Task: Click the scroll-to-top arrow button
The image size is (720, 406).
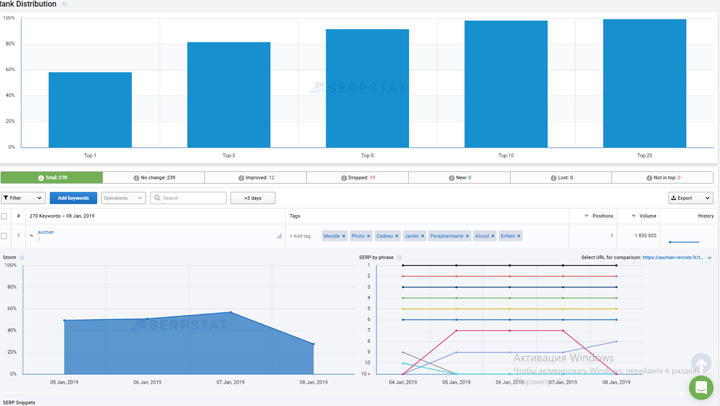Action: pos(701,363)
